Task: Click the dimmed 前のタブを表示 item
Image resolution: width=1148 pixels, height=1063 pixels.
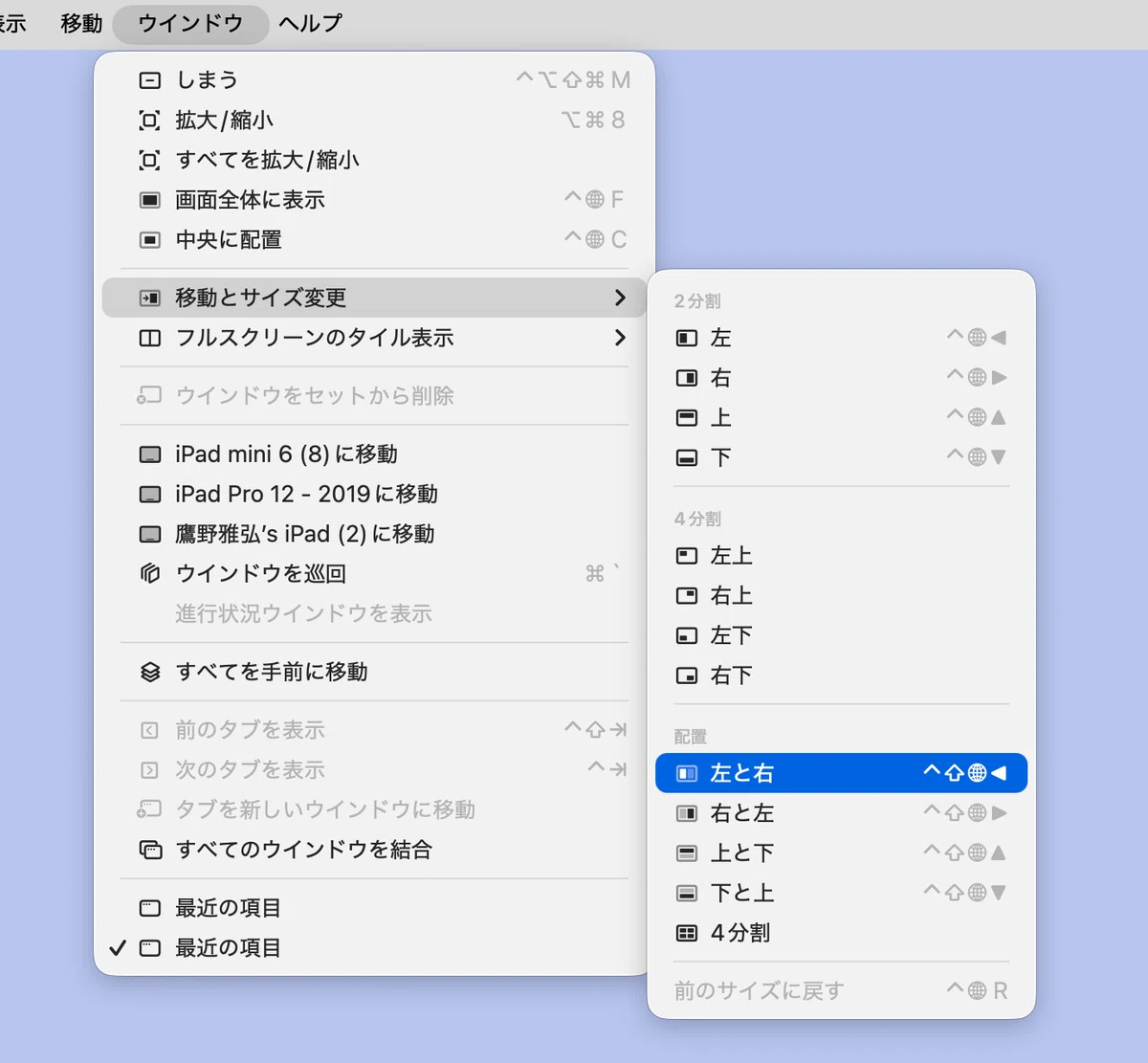Action: (374, 730)
